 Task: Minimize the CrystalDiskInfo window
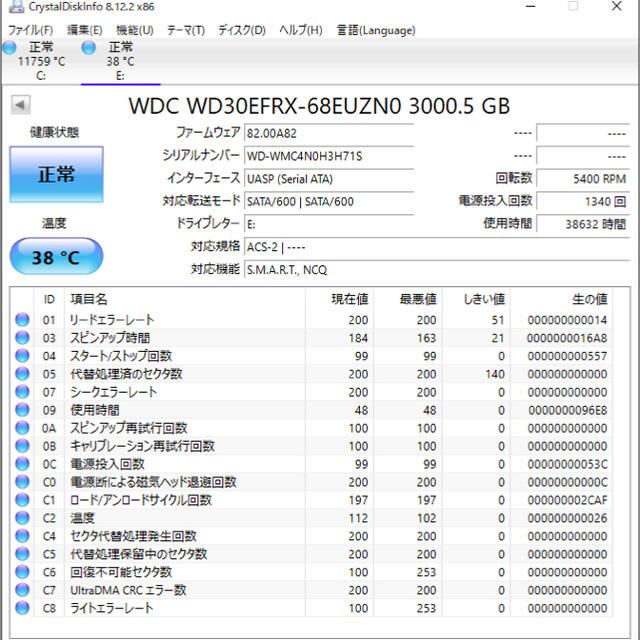pos(530,6)
